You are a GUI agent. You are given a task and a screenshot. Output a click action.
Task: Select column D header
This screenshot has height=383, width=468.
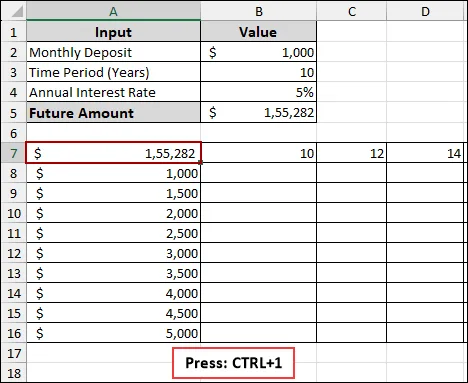click(425, 12)
